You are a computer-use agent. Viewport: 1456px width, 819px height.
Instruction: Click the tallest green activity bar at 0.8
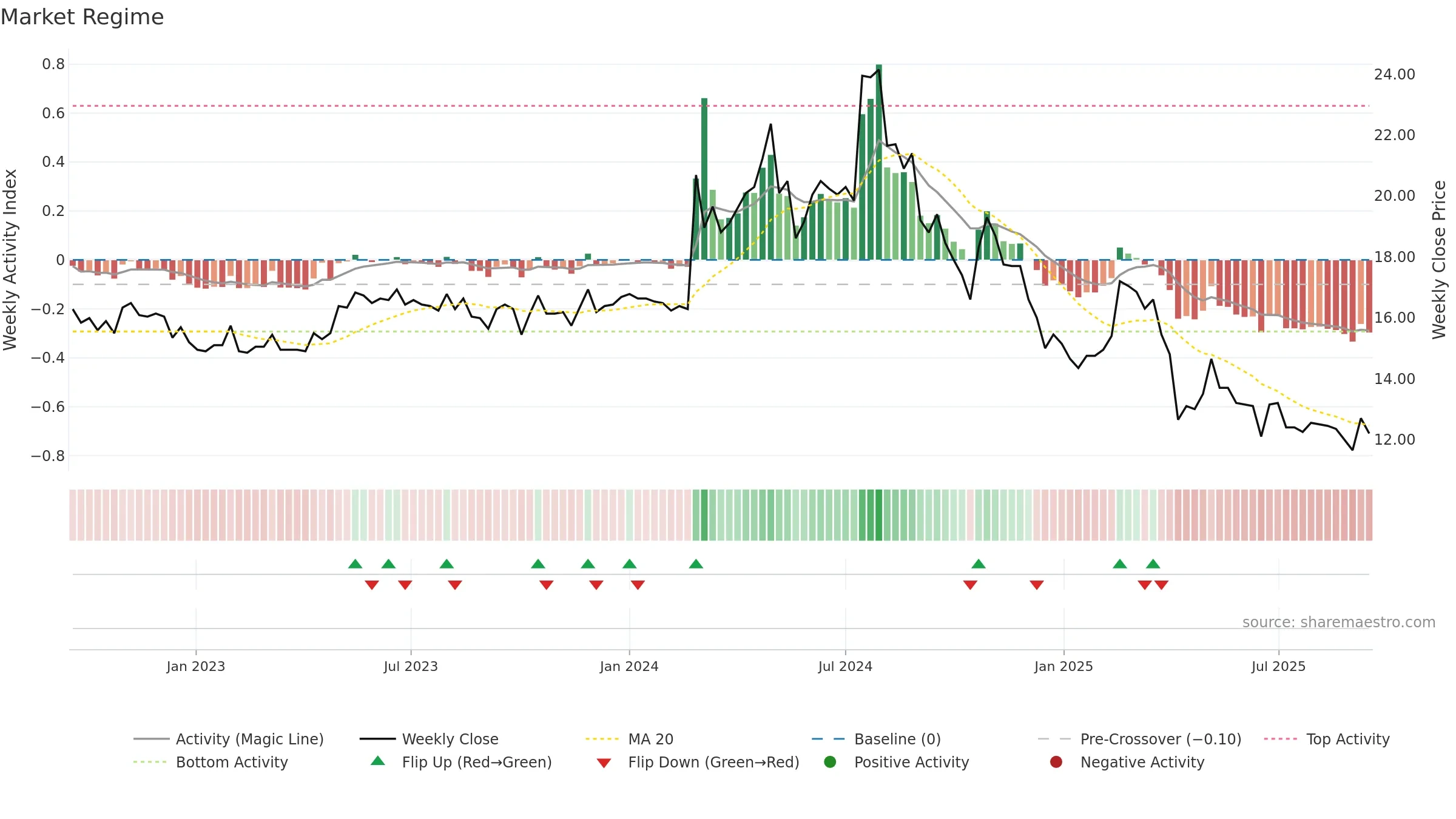click(x=879, y=162)
